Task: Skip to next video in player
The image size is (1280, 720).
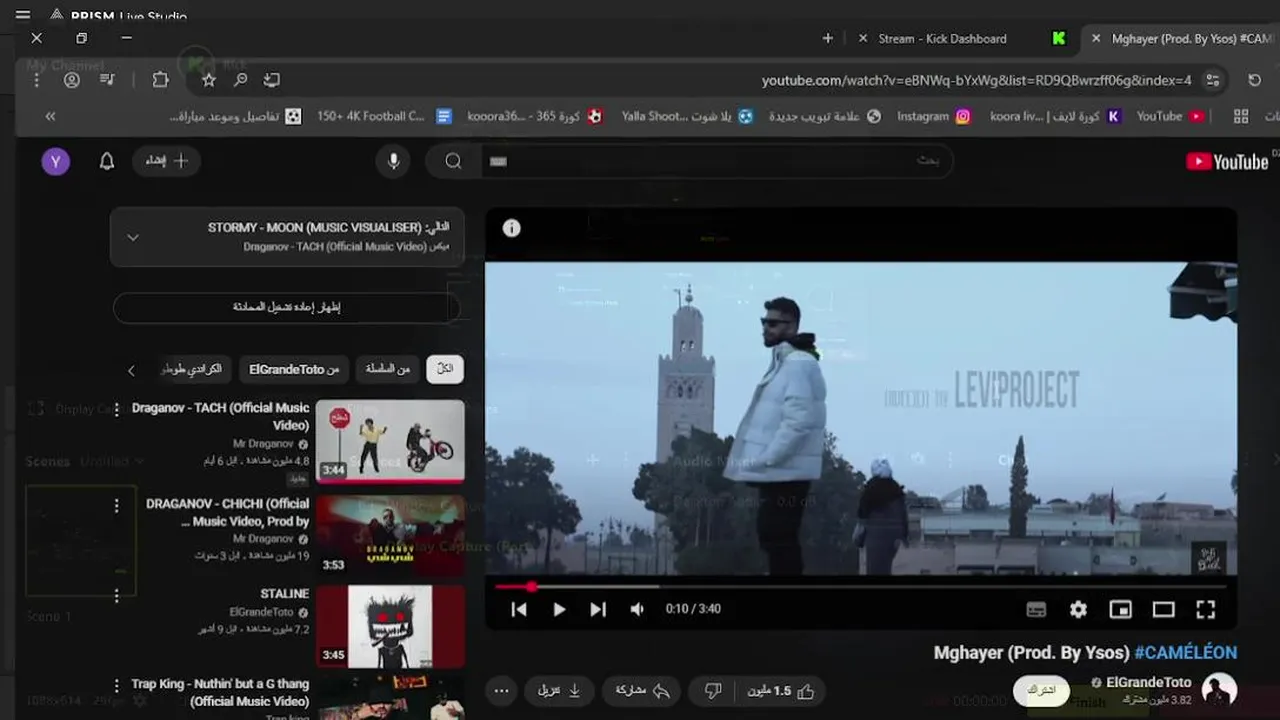Action: [x=598, y=609]
